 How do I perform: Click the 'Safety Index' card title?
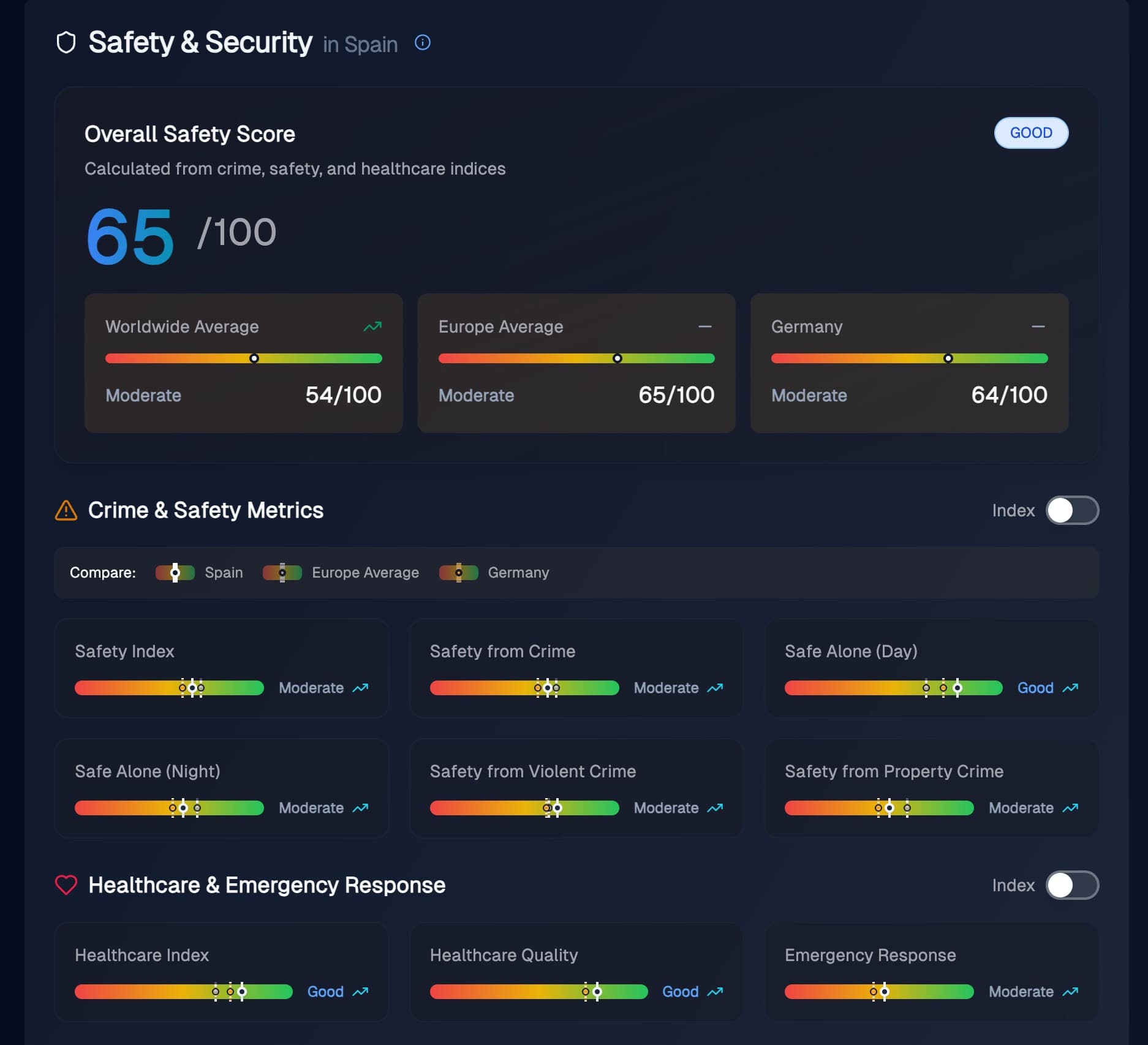124,651
